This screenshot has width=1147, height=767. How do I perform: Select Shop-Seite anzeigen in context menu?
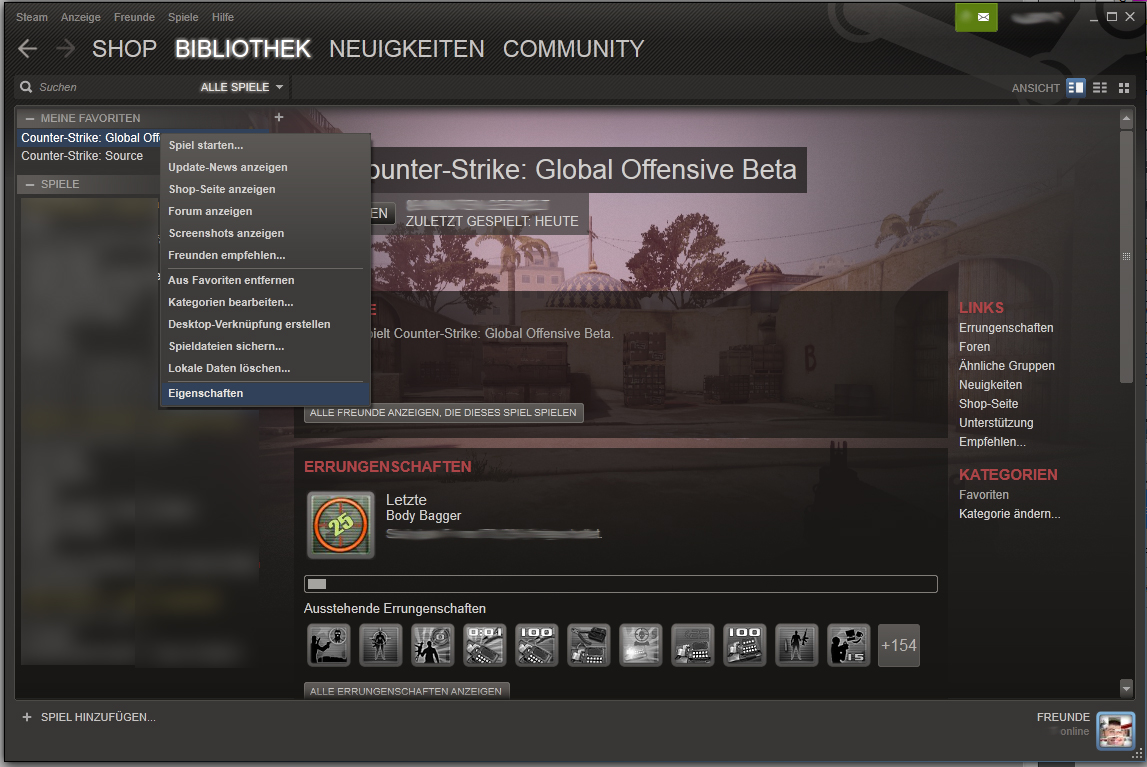(265, 189)
